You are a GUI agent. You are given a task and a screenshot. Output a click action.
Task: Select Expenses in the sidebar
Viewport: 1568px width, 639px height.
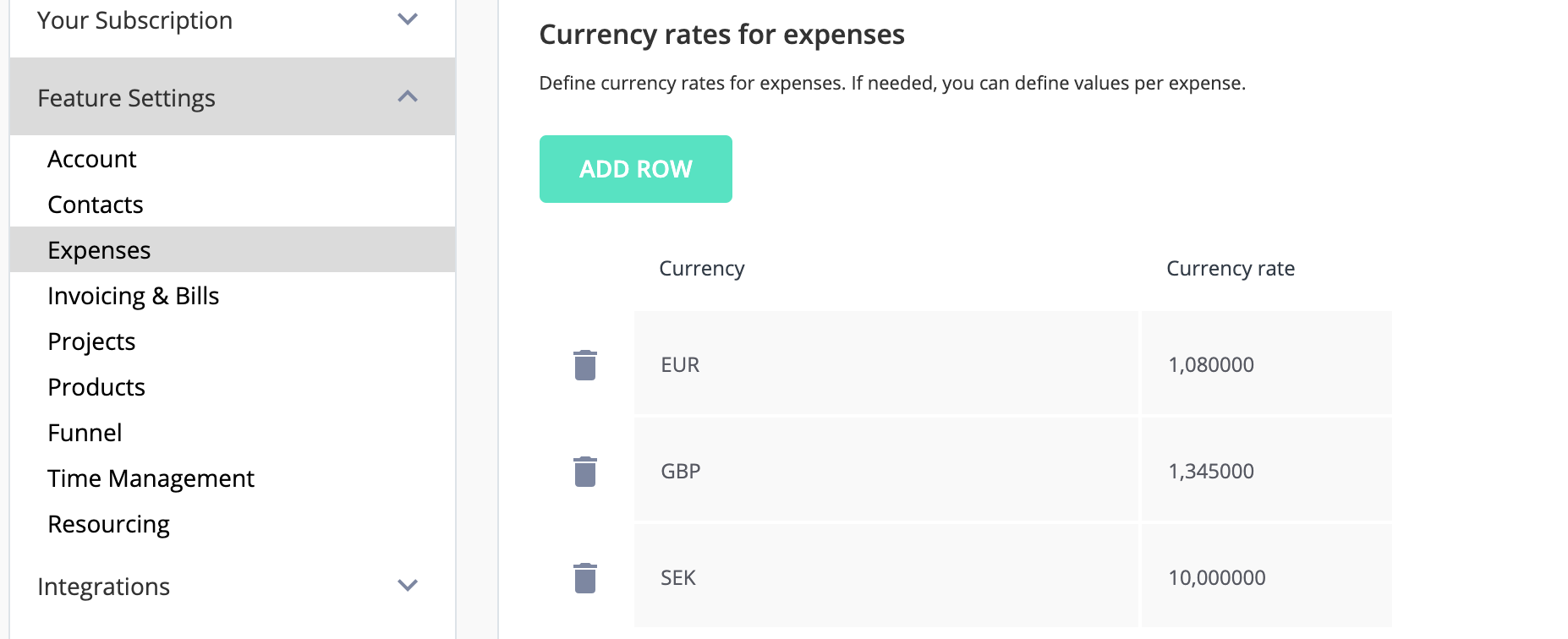click(233, 249)
